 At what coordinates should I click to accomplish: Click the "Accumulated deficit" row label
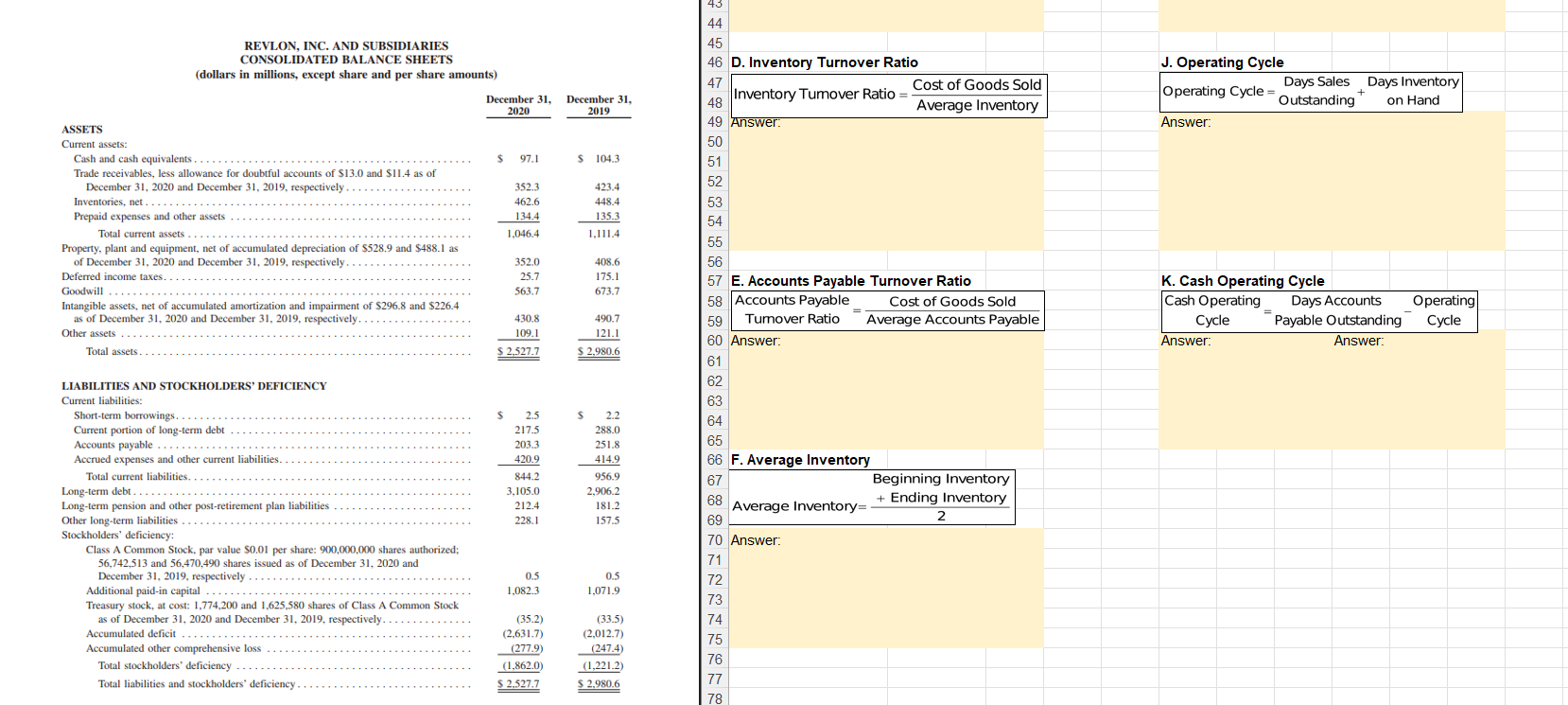(x=131, y=634)
